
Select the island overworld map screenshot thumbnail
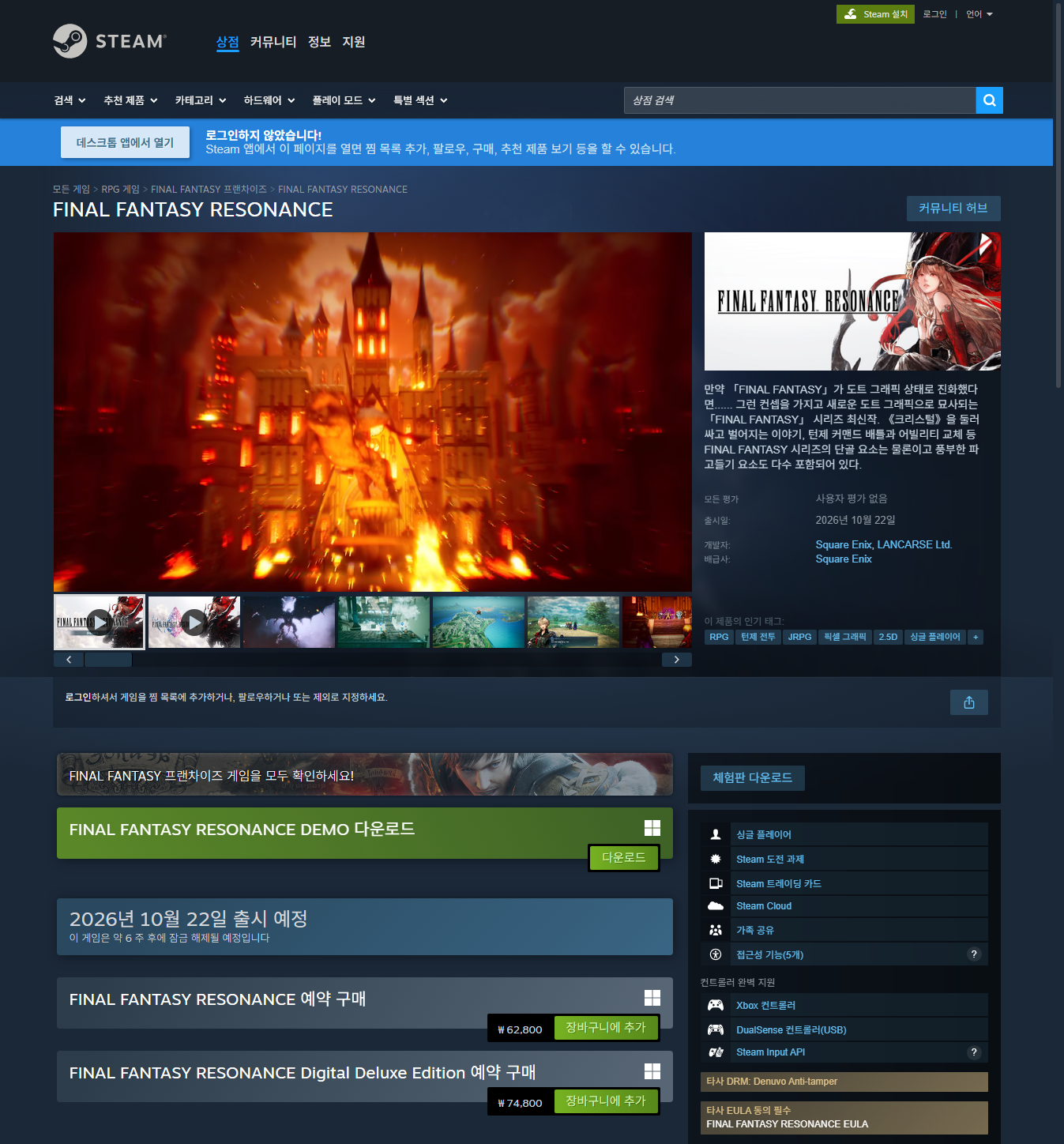[479, 622]
